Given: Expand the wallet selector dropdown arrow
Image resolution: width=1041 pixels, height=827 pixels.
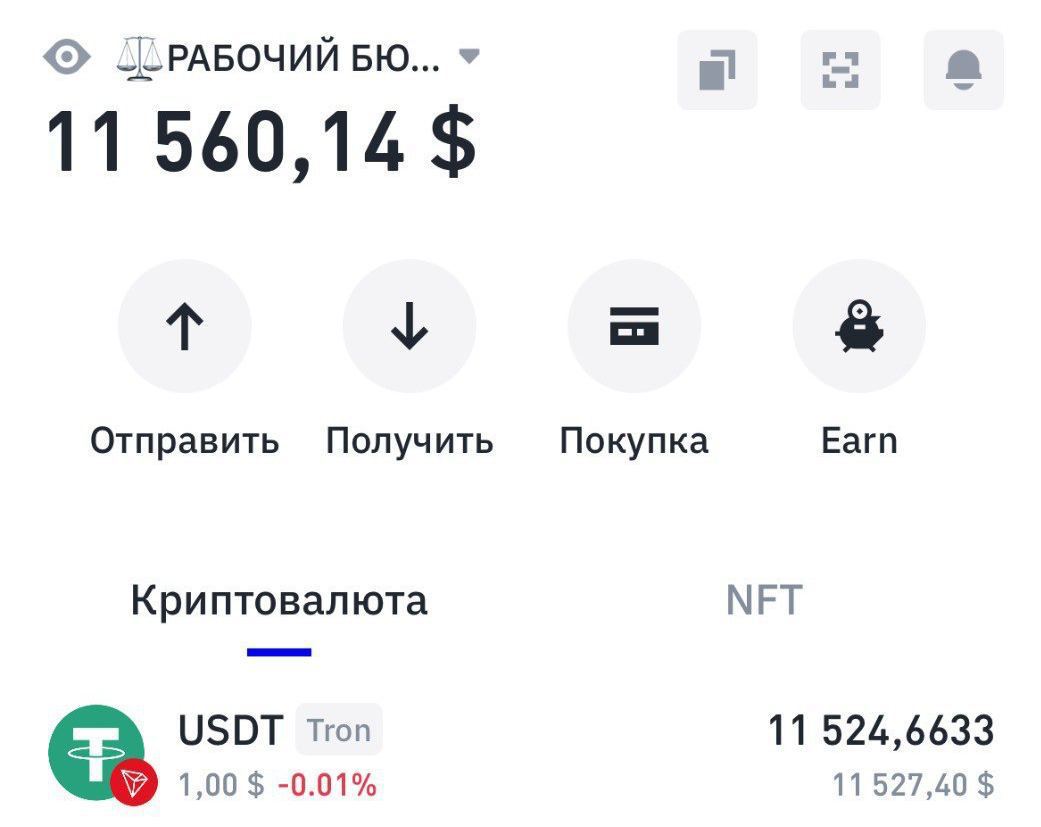Looking at the screenshot, I should click(469, 56).
